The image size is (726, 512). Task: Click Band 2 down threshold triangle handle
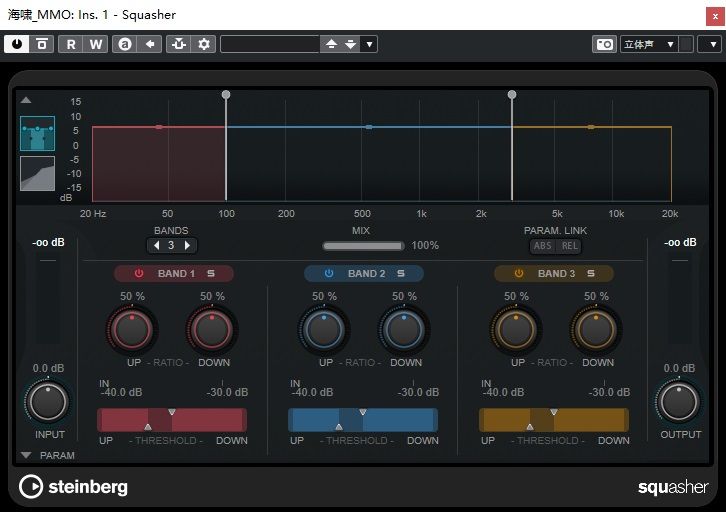tap(363, 412)
